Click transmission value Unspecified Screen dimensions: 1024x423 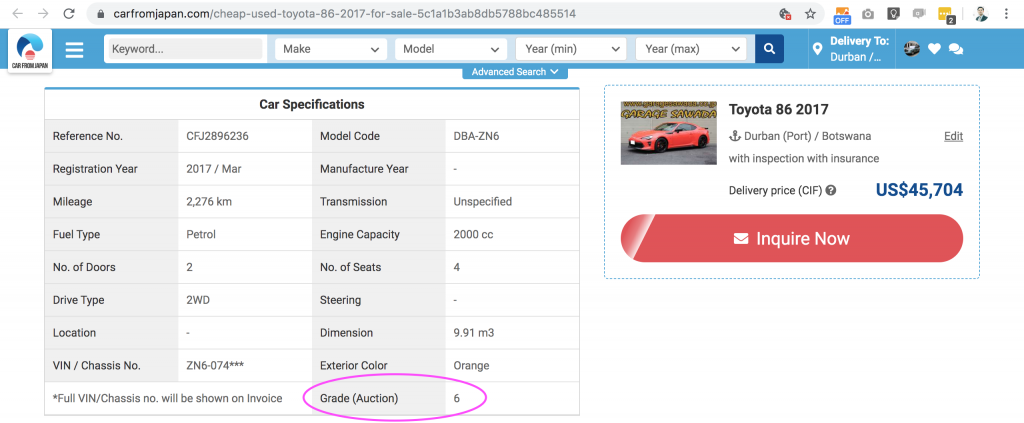pos(483,202)
